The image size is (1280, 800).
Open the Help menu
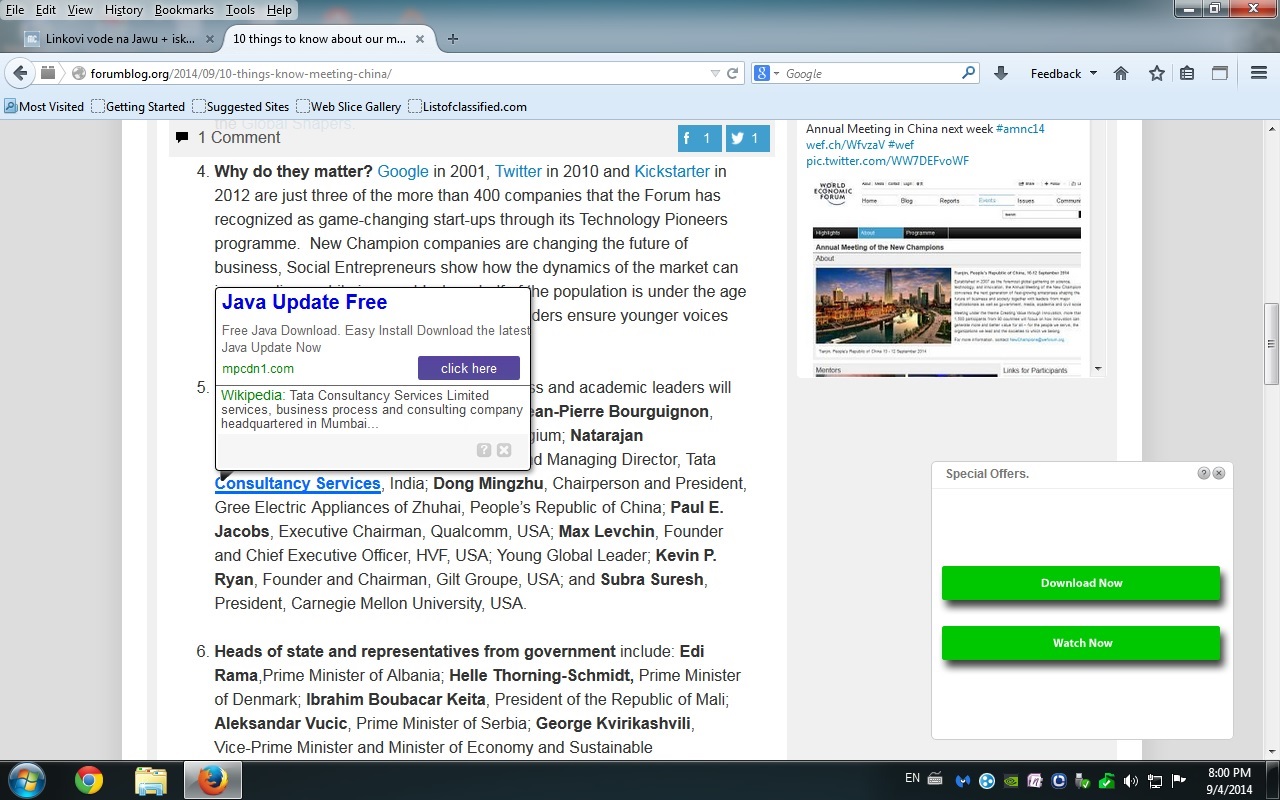point(279,10)
